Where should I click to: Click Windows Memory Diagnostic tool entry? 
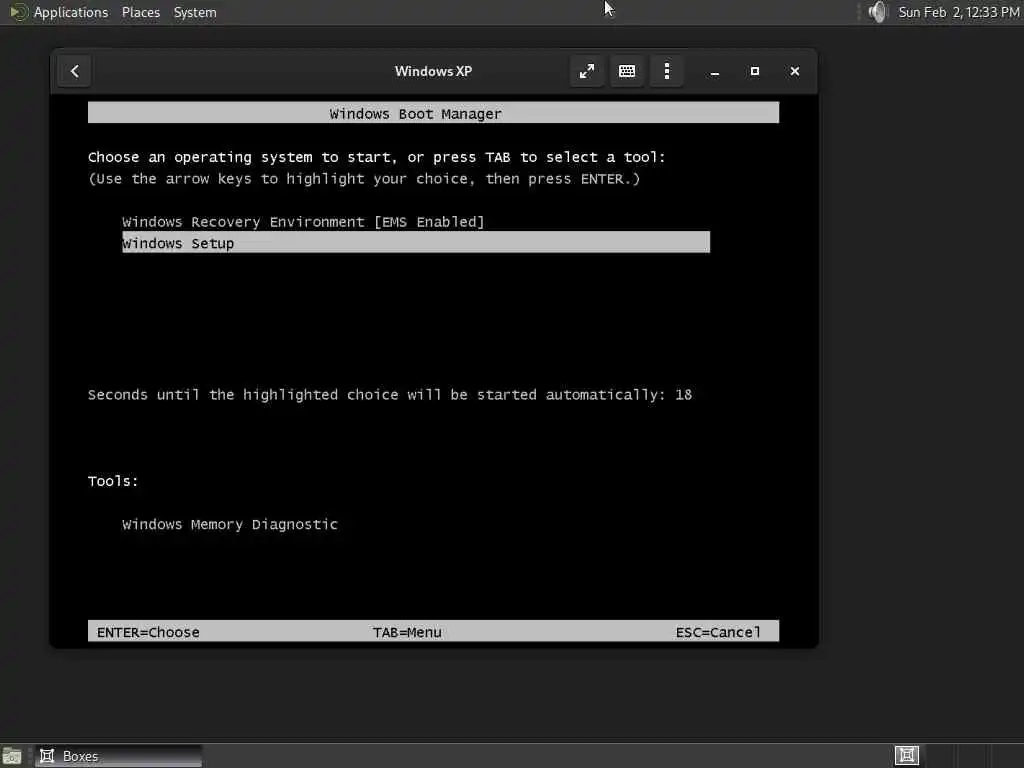click(230, 524)
